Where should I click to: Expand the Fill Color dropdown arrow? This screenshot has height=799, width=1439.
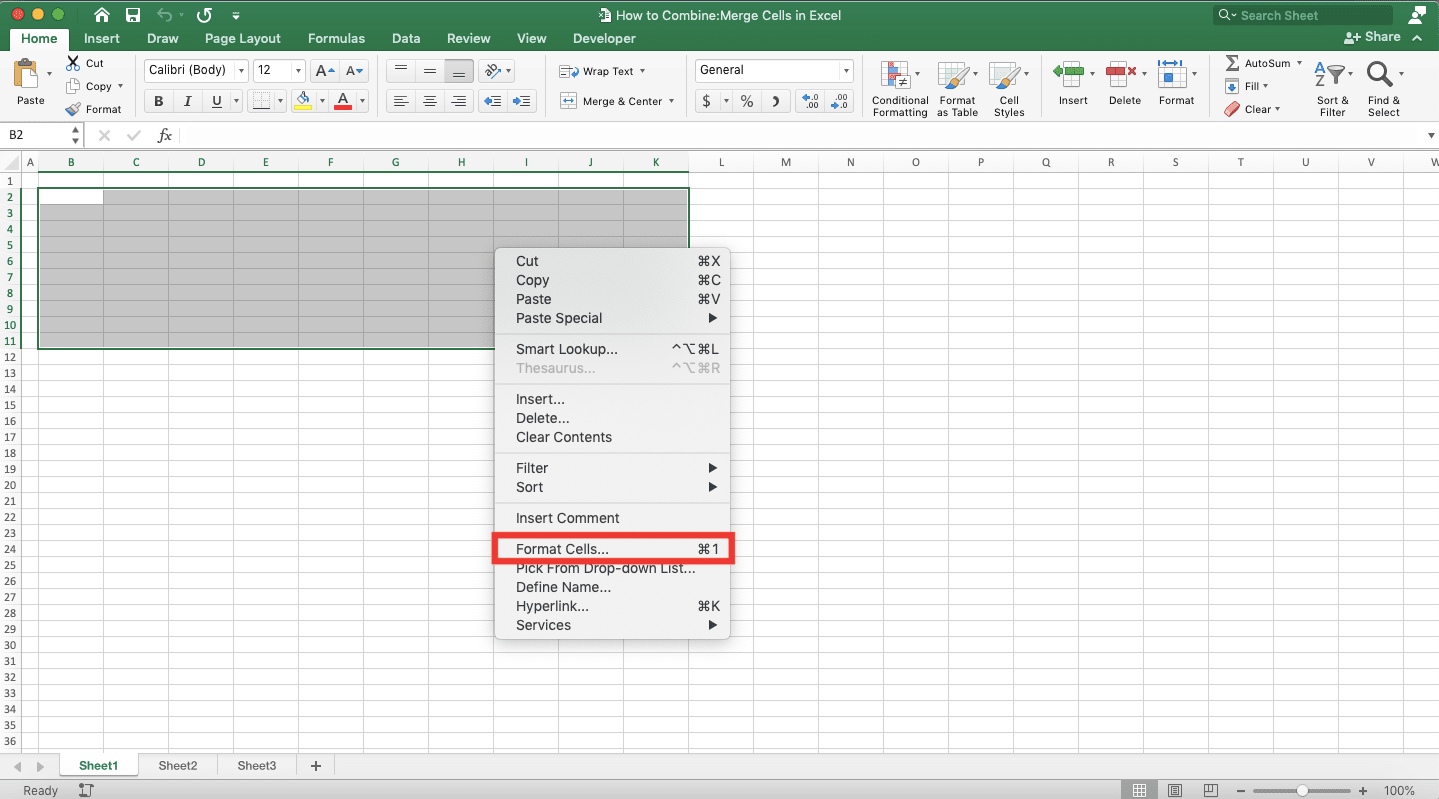(x=321, y=100)
